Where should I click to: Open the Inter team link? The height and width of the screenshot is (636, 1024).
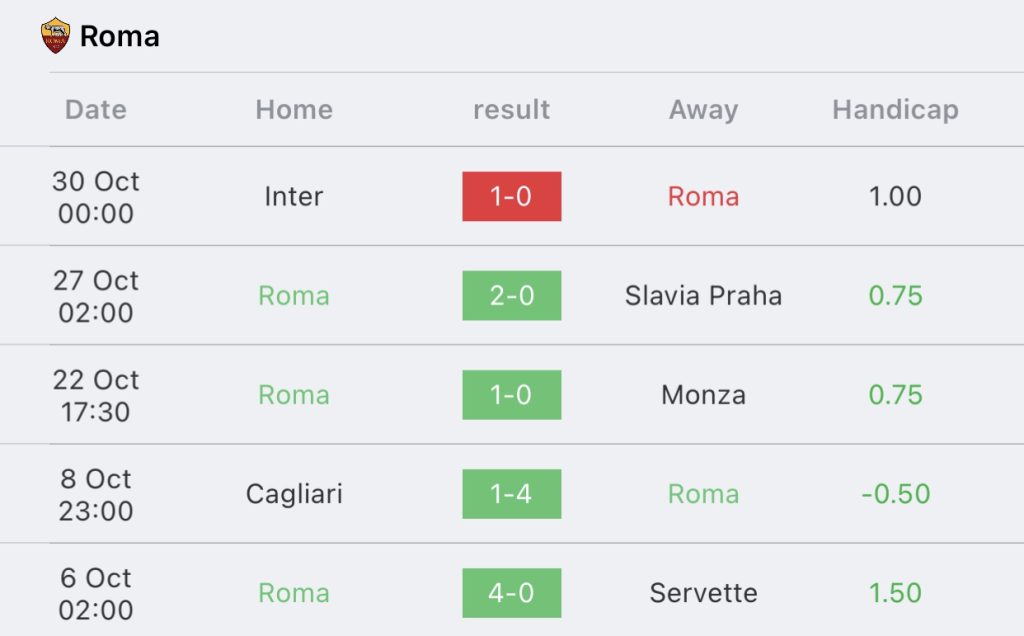(294, 196)
